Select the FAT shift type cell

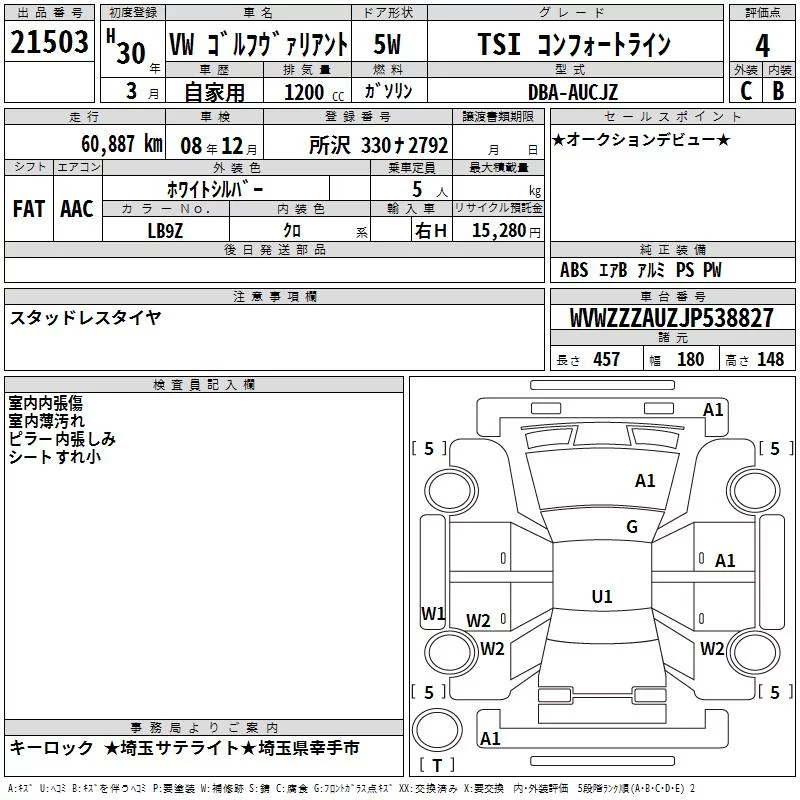point(28,208)
